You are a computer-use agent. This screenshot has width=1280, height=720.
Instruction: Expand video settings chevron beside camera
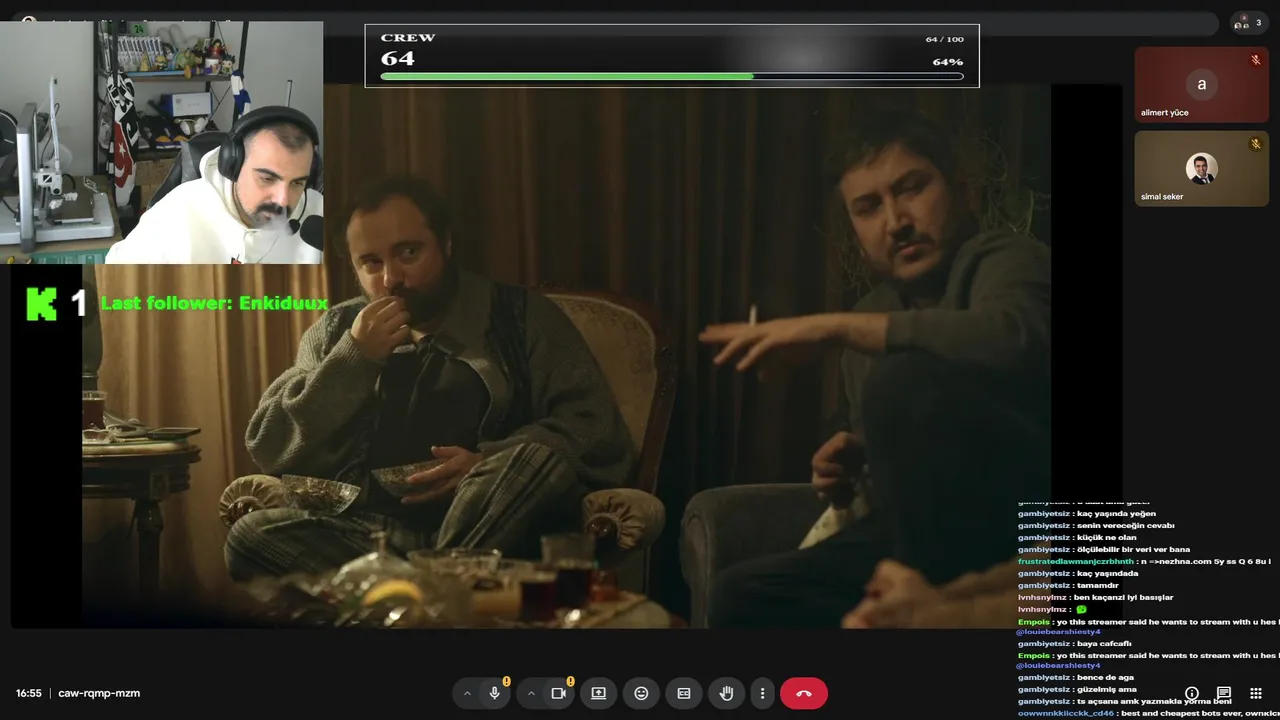(531, 693)
